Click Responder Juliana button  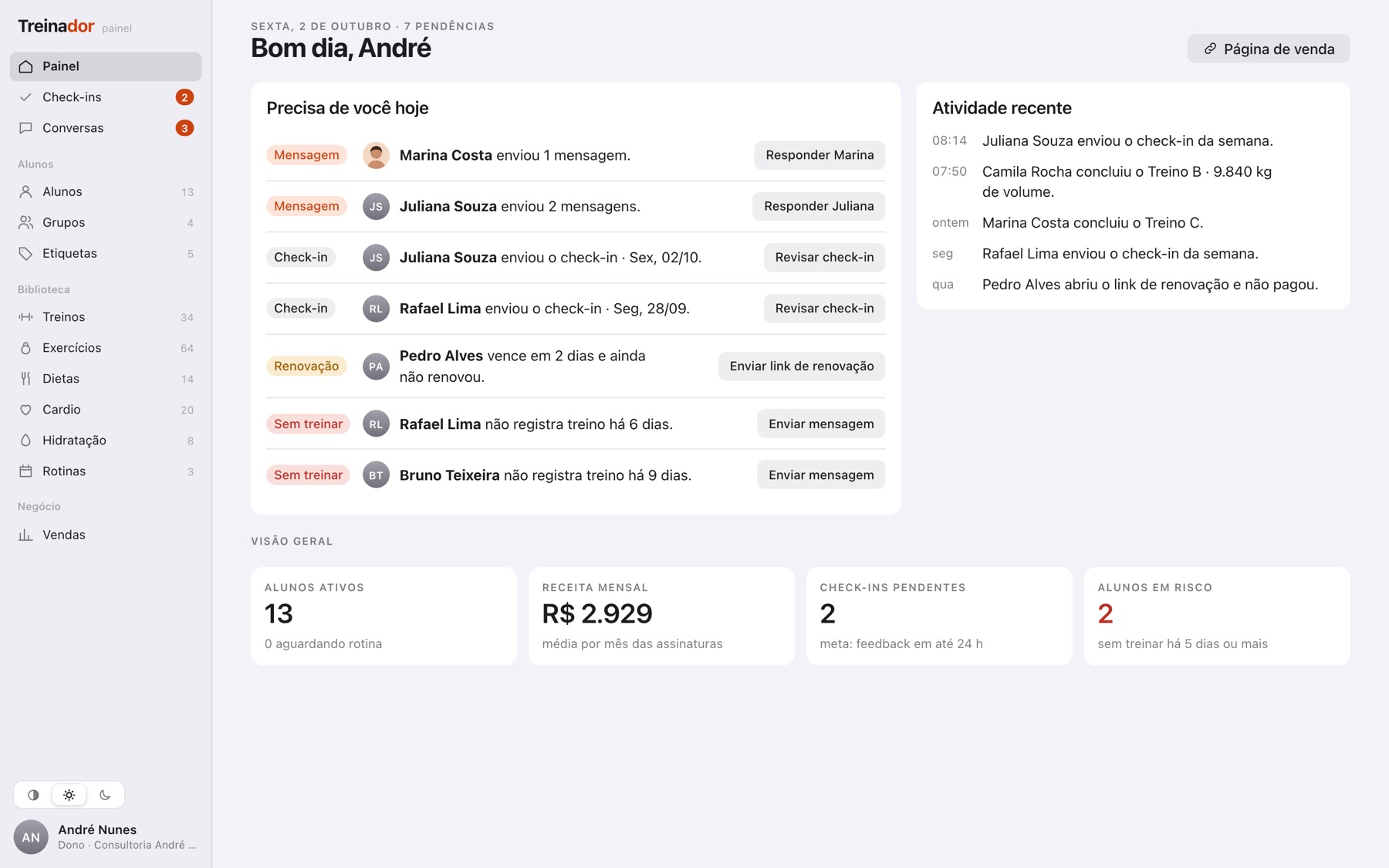(819, 206)
